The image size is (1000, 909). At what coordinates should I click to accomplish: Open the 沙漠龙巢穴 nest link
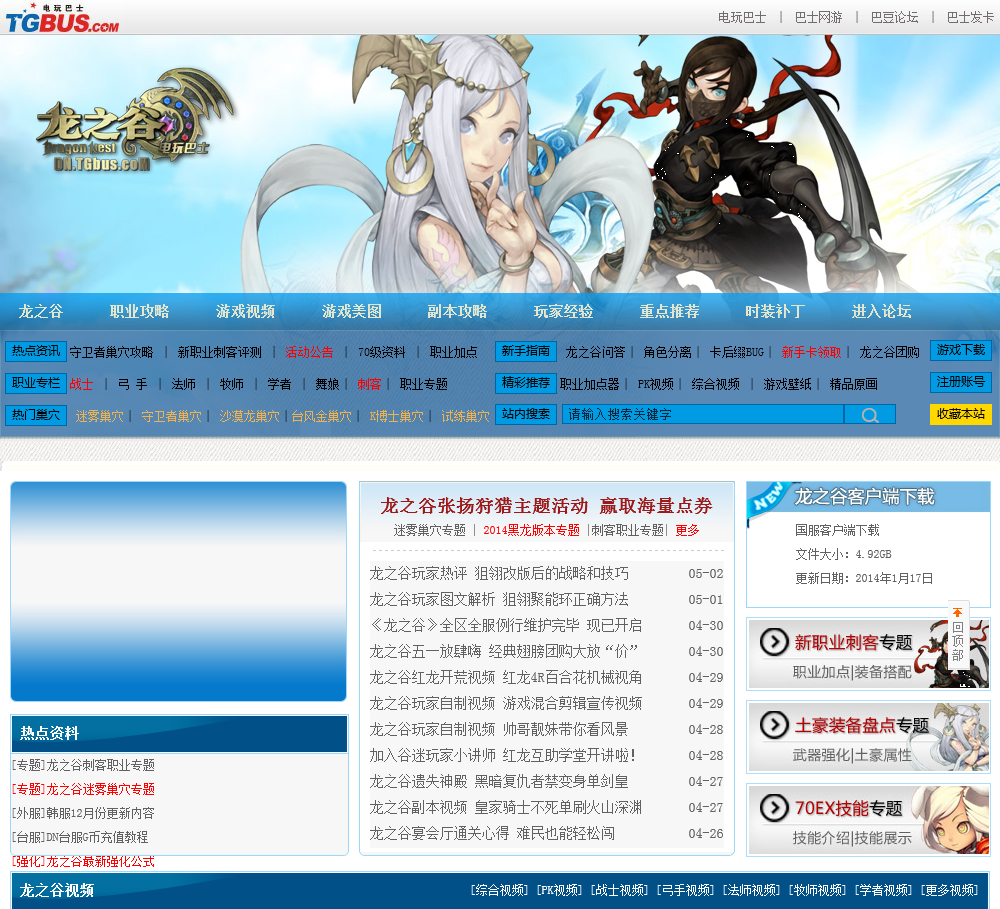[249, 416]
